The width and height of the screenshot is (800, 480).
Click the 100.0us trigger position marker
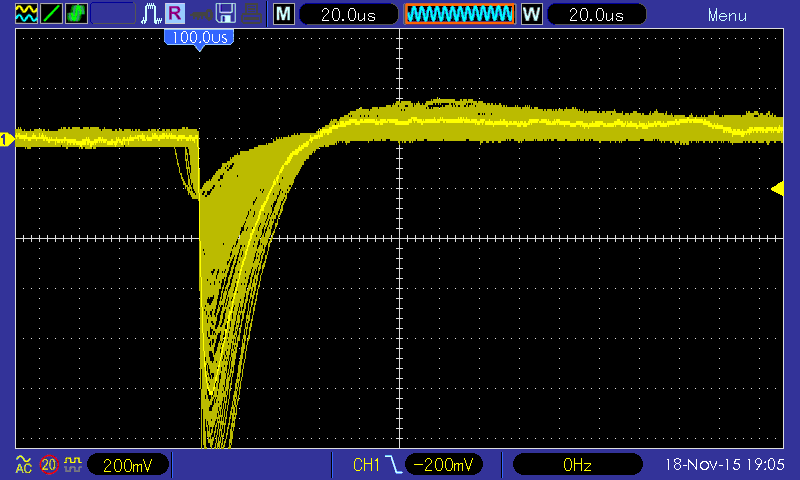(x=199, y=39)
